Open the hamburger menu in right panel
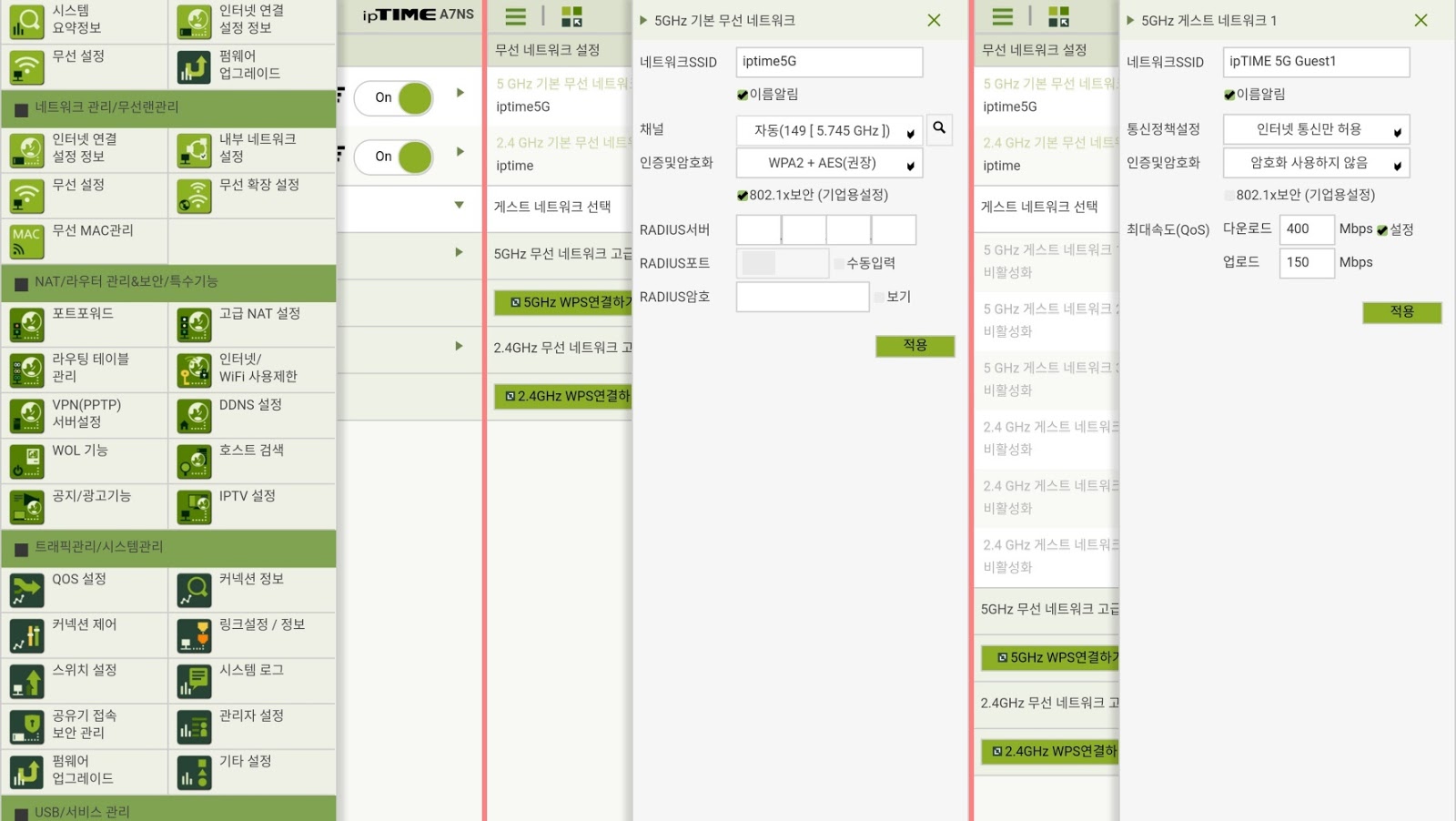Screen dimensions: 1456x821 coord(1003,16)
